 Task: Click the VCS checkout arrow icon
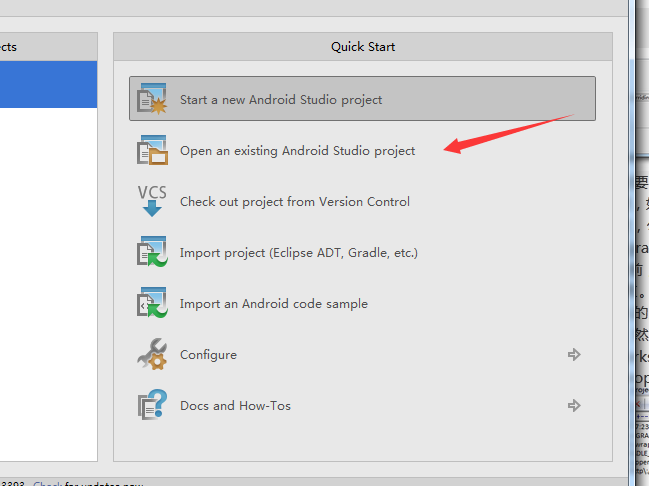click(152, 201)
